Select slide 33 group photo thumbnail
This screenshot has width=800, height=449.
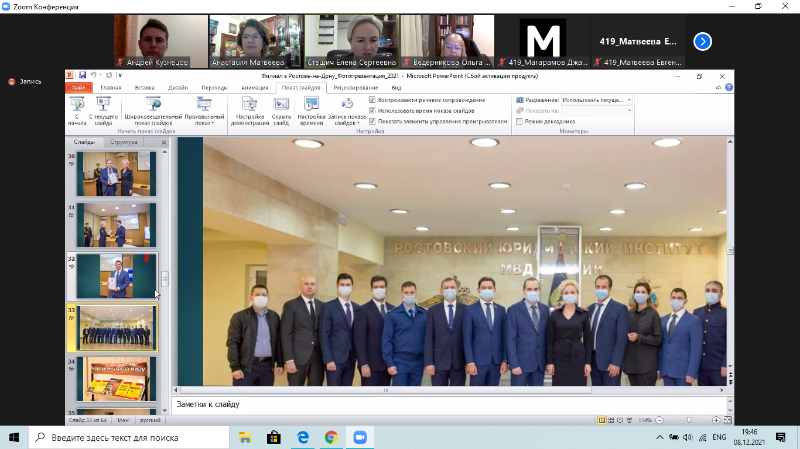click(x=116, y=328)
